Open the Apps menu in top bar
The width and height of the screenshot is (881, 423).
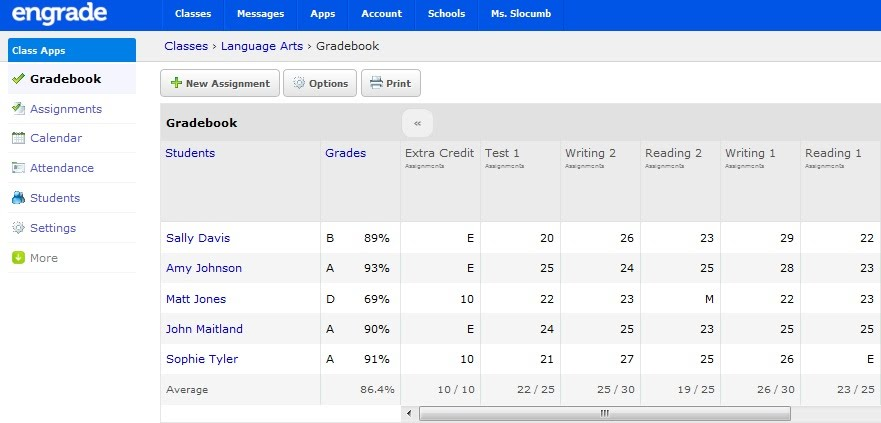(x=322, y=14)
